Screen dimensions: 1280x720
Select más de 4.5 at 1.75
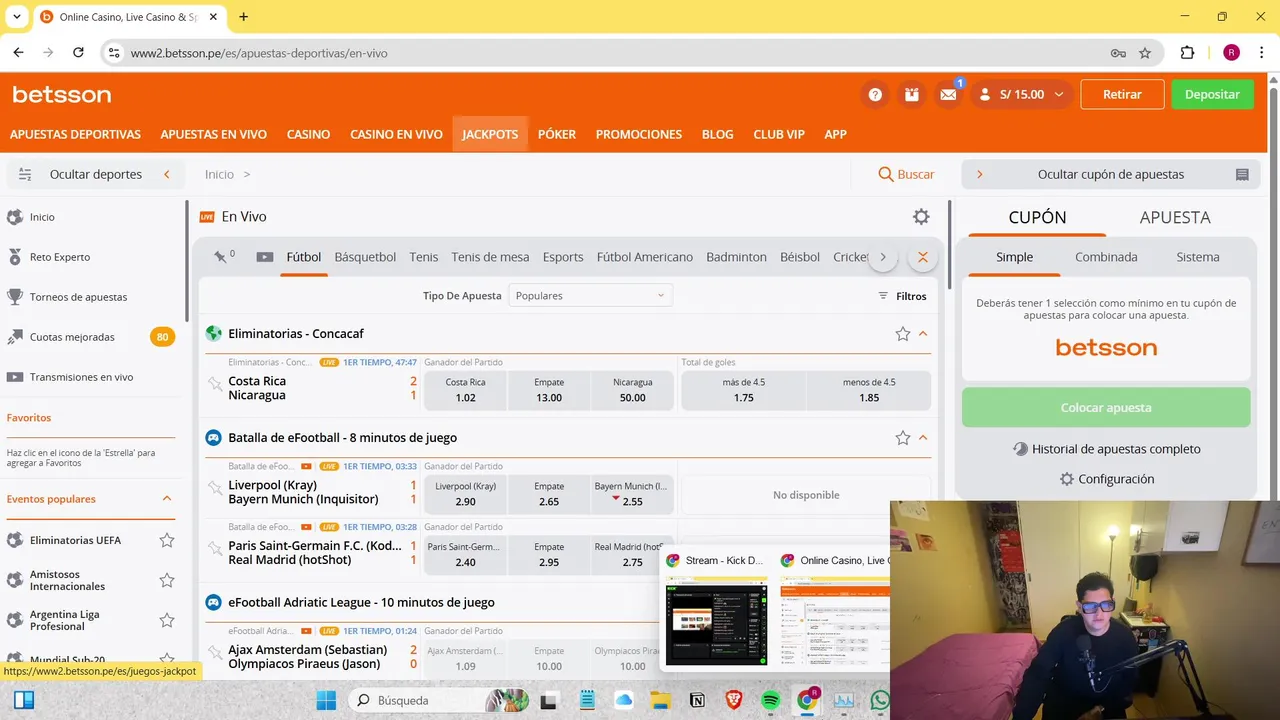click(x=744, y=390)
